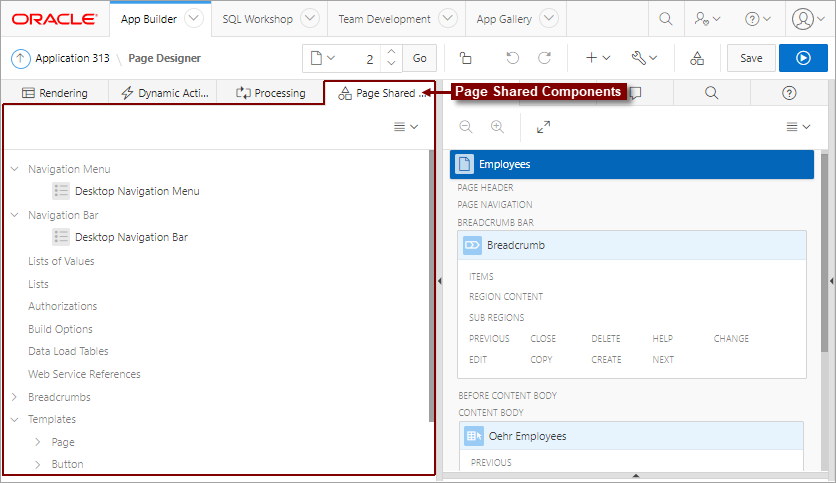
Task: Click the left pane collapse splitter arrow
Action: 439,281
